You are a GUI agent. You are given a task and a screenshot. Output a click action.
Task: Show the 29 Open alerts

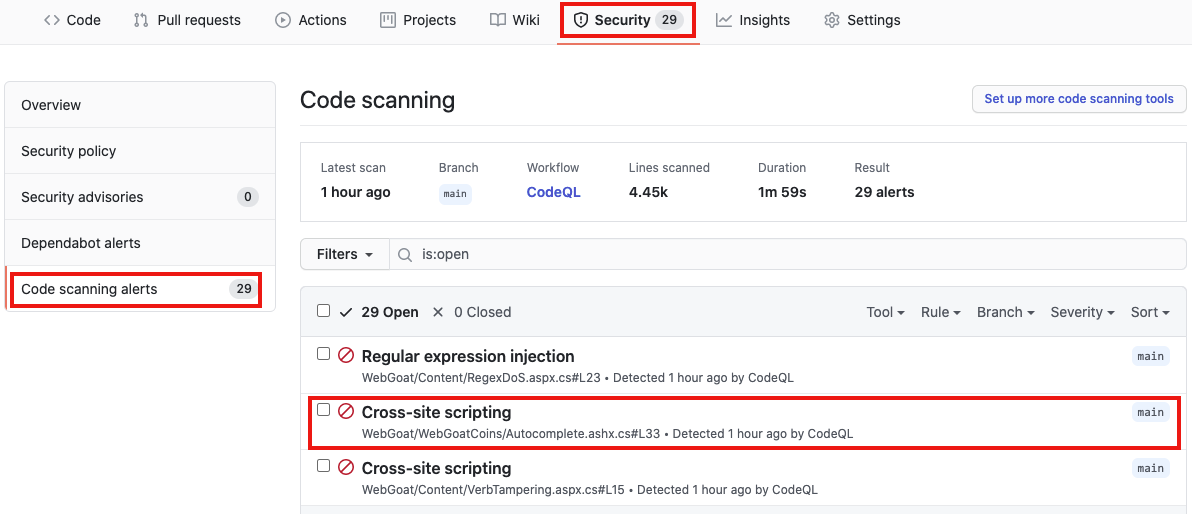click(379, 312)
